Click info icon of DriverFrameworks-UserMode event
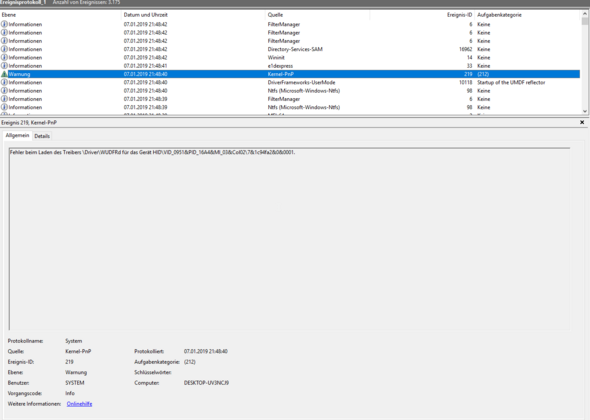The image size is (590, 420). pos(4,82)
